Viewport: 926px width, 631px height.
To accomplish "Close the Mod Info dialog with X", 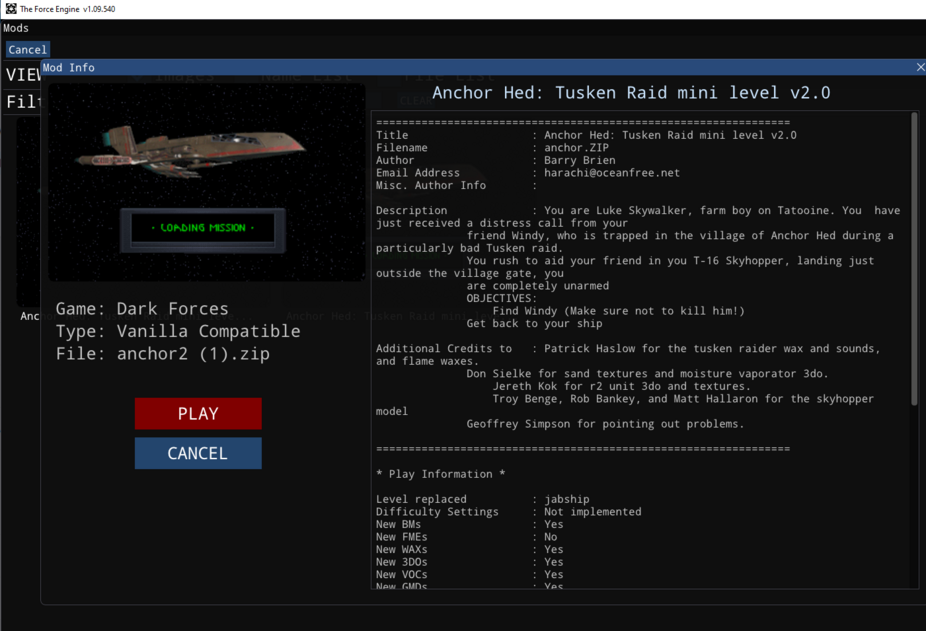I will pyautogui.click(x=920, y=67).
